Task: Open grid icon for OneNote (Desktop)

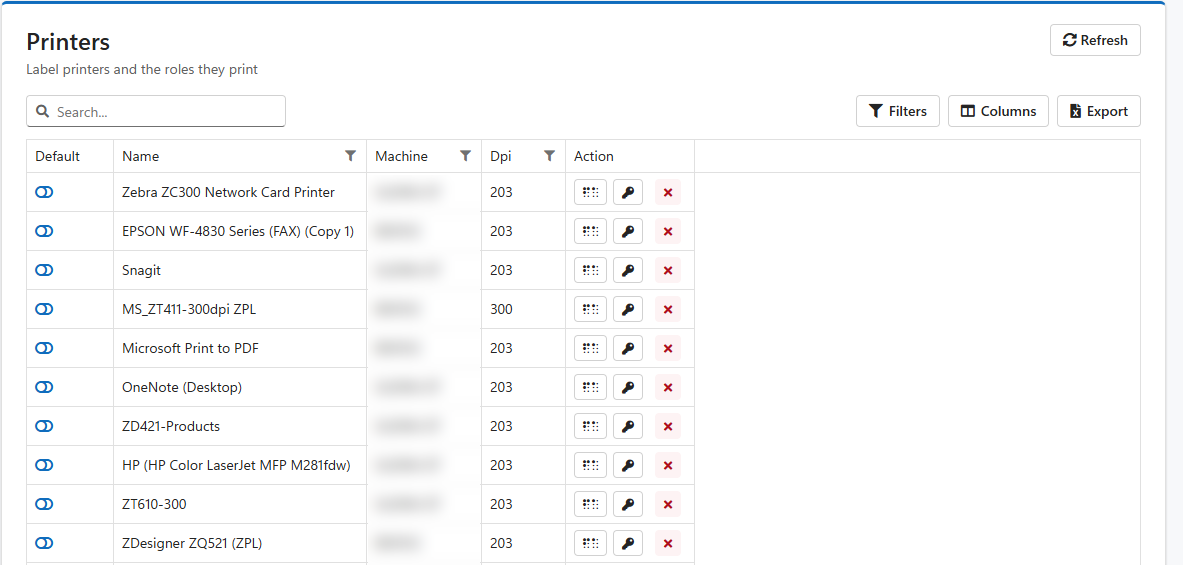Action: [x=590, y=388]
